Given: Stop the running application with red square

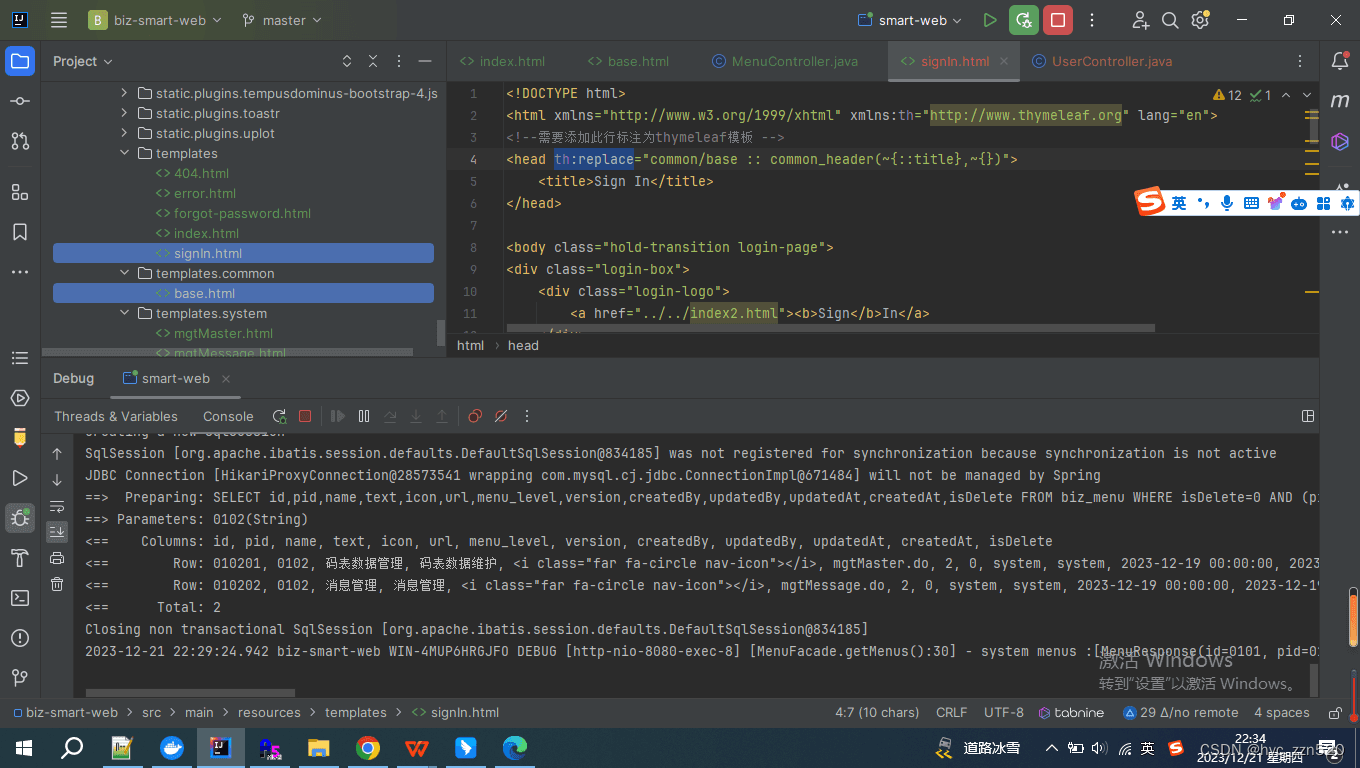Looking at the screenshot, I should point(1057,19).
